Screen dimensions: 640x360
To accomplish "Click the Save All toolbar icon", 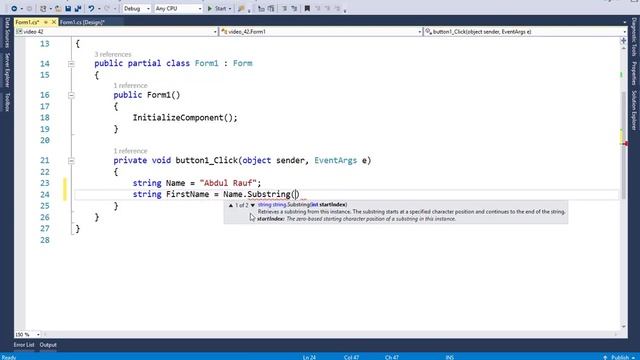I will click(x=78, y=8).
